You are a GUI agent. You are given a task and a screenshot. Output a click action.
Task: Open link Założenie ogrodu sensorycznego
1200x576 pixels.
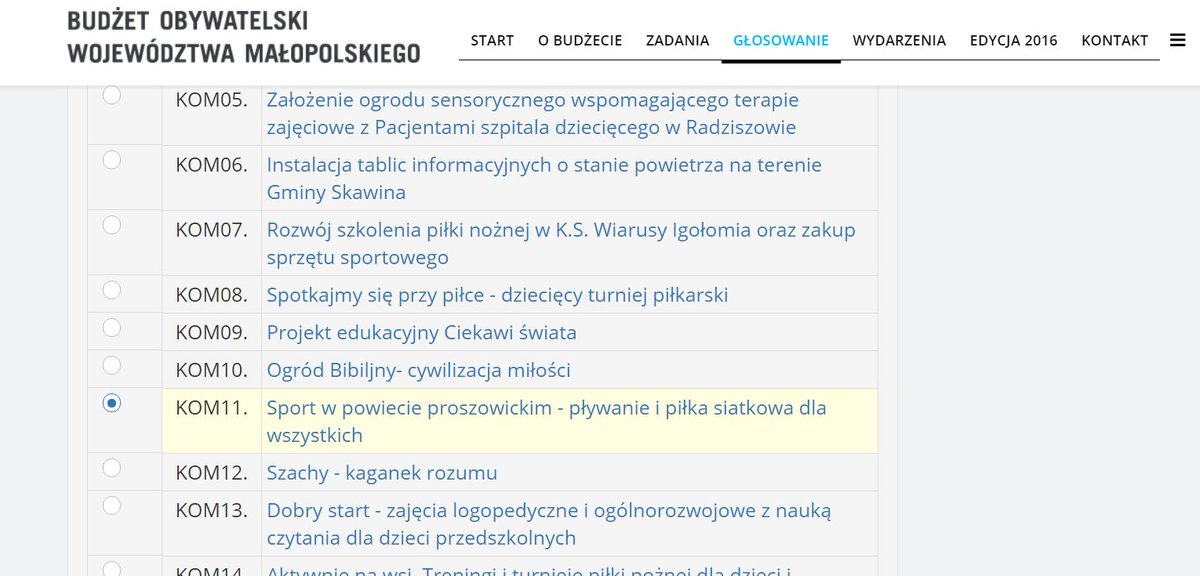(x=533, y=113)
